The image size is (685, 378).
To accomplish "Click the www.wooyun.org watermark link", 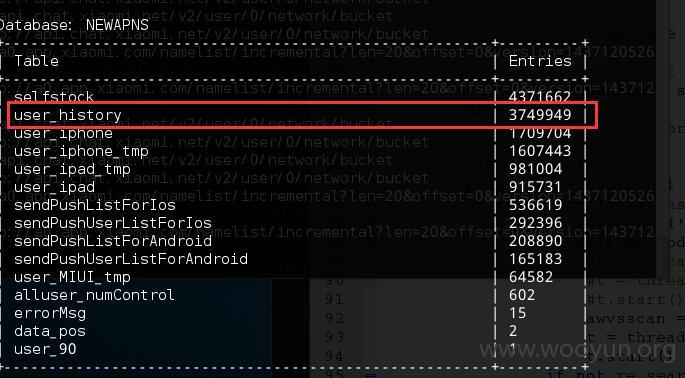I will coord(579,349).
